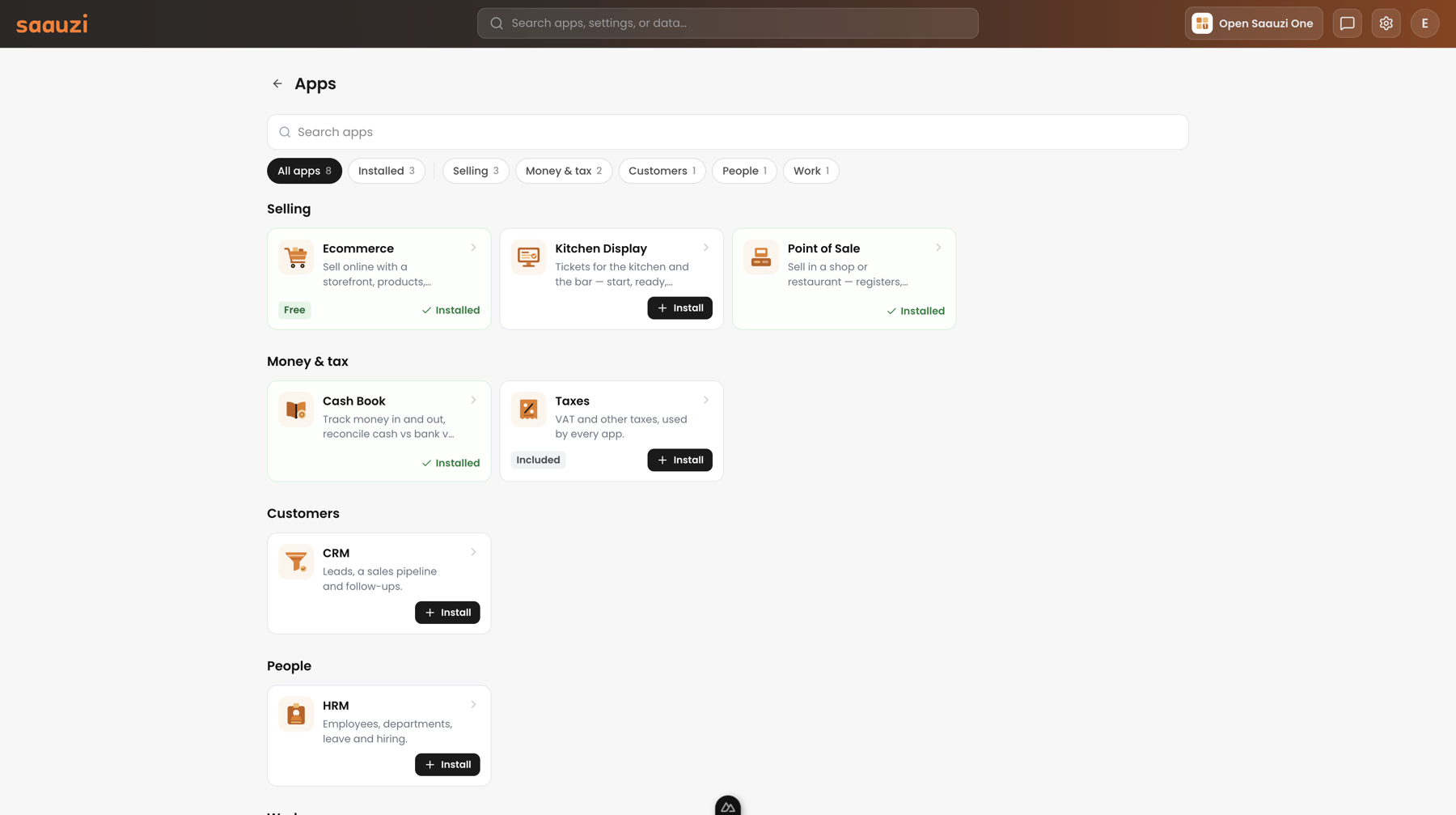Click the Point of Sale title

click(823, 248)
